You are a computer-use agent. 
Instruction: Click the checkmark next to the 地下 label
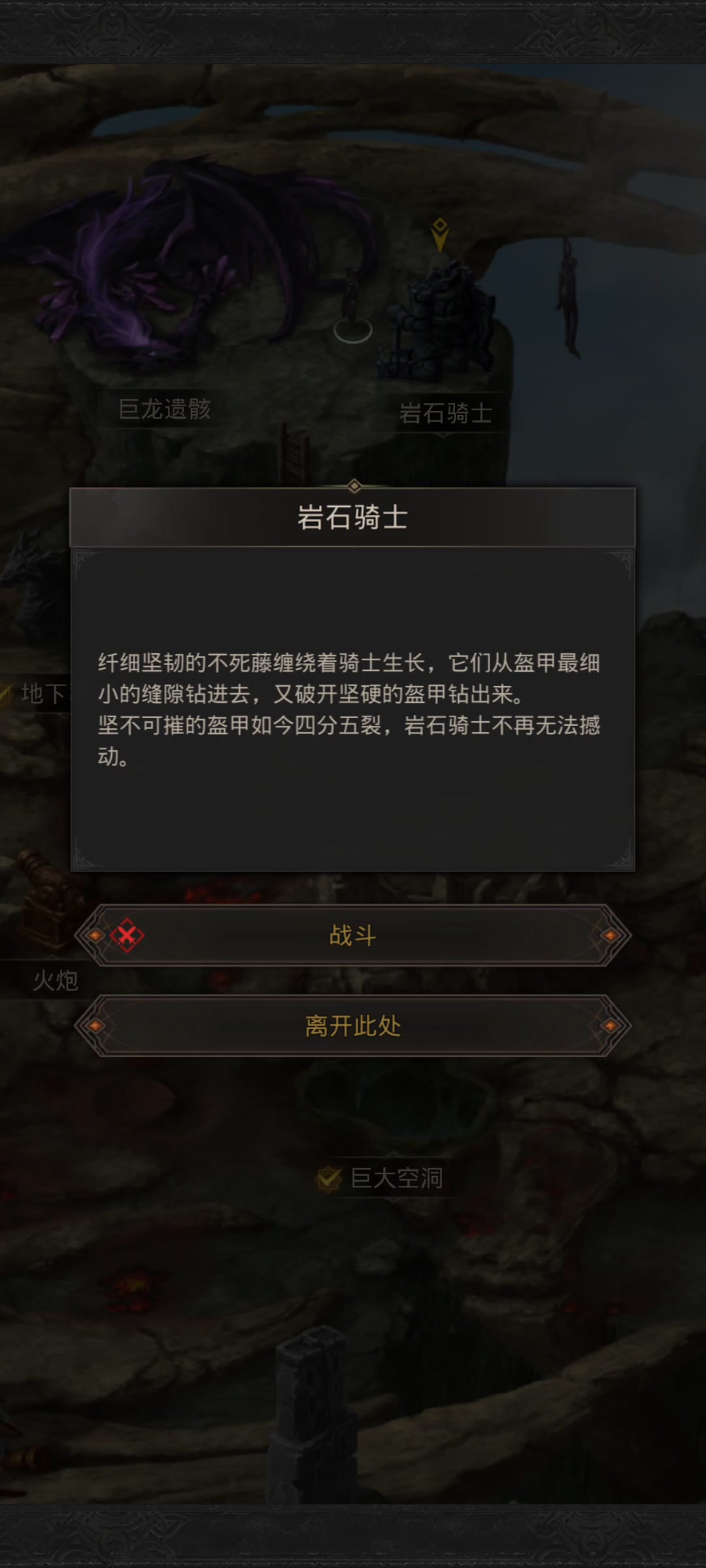[5, 693]
